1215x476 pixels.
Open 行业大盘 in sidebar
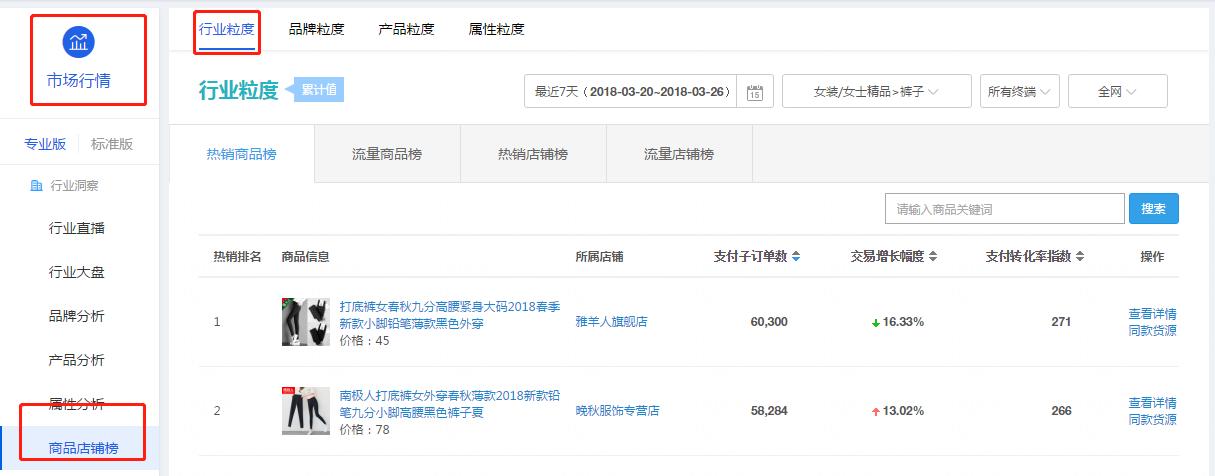(x=77, y=272)
